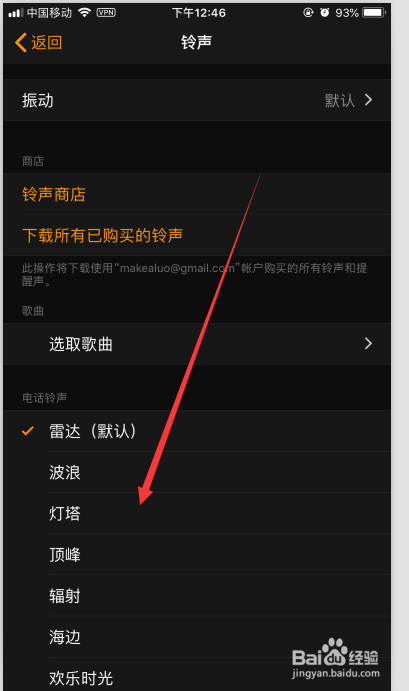Image resolution: width=409 pixels, height=691 pixels.
Task: Open 铃声商店 link
Action: point(54,194)
